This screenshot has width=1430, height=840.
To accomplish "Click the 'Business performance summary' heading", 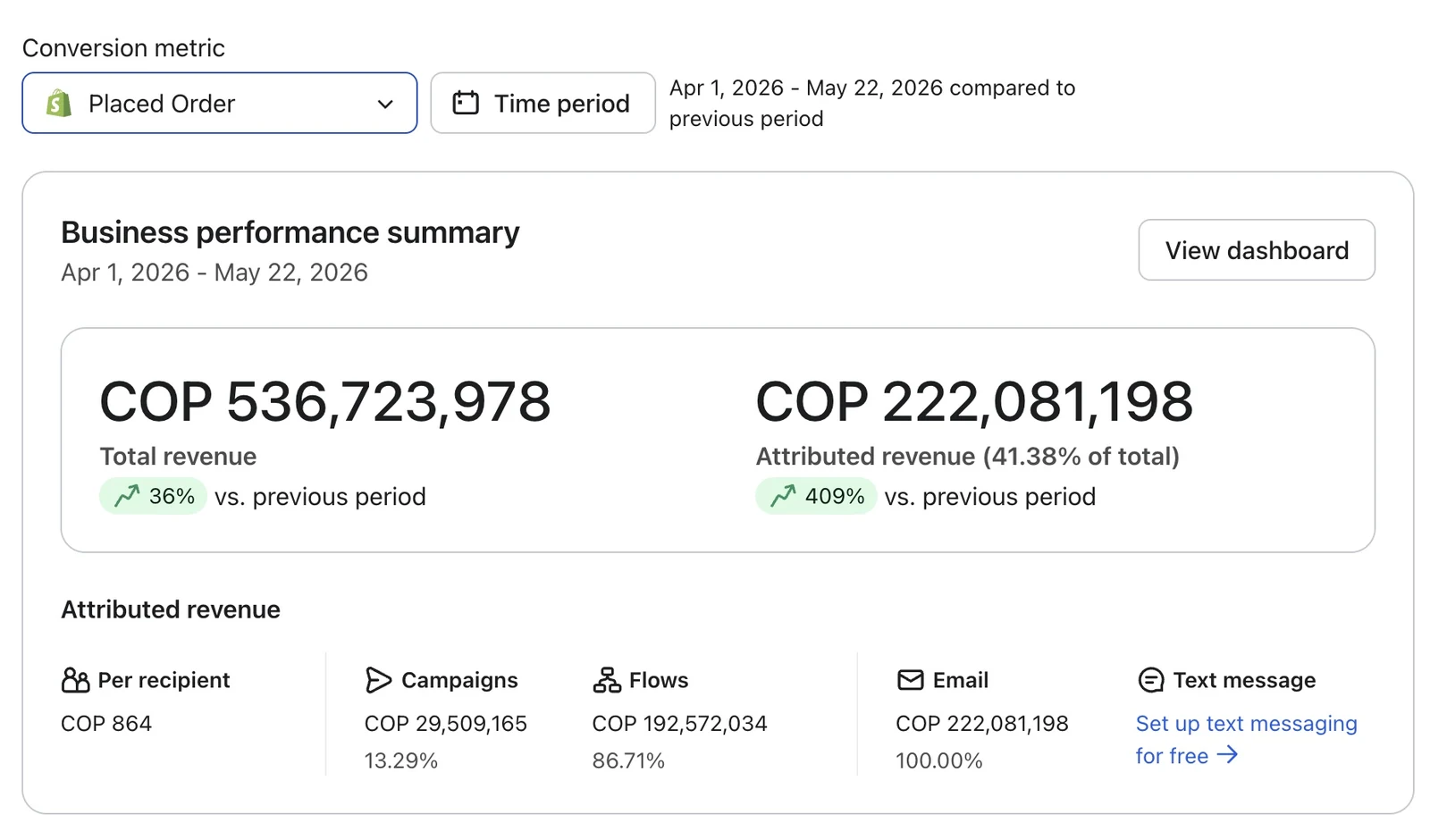I will click(x=290, y=232).
